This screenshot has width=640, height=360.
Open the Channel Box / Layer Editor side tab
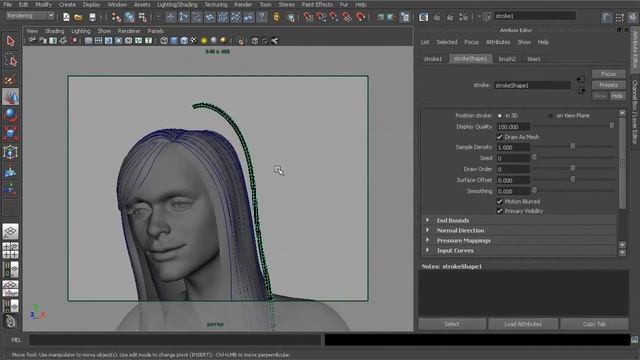[635, 111]
